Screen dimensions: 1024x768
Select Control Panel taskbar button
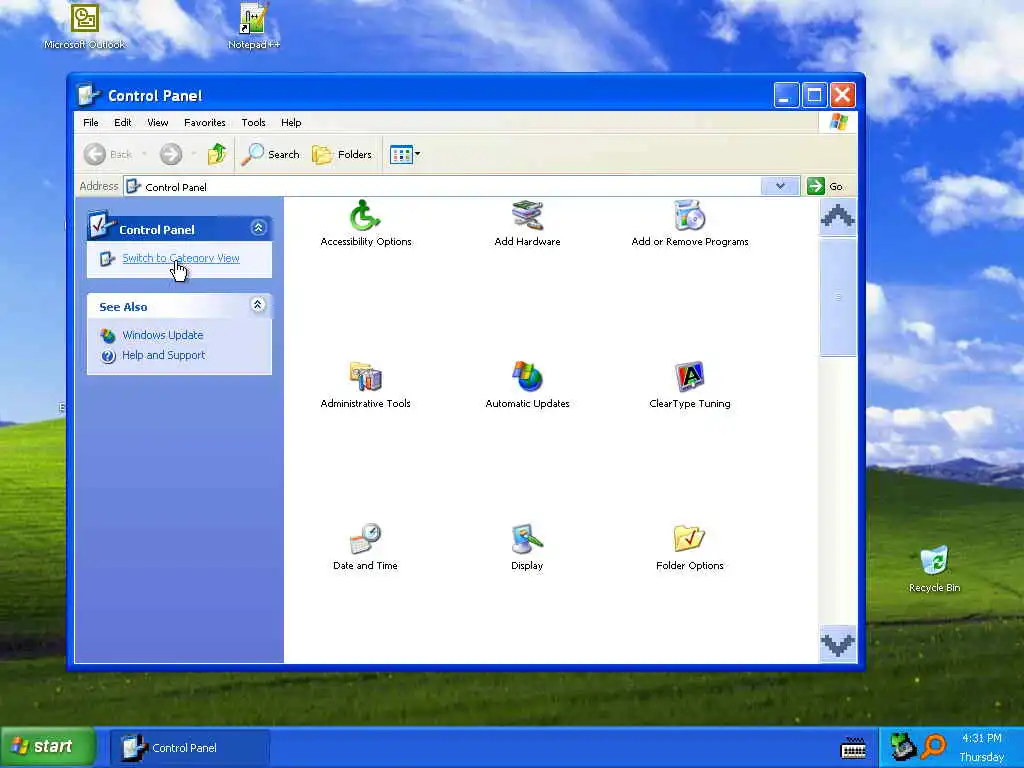(x=189, y=748)
